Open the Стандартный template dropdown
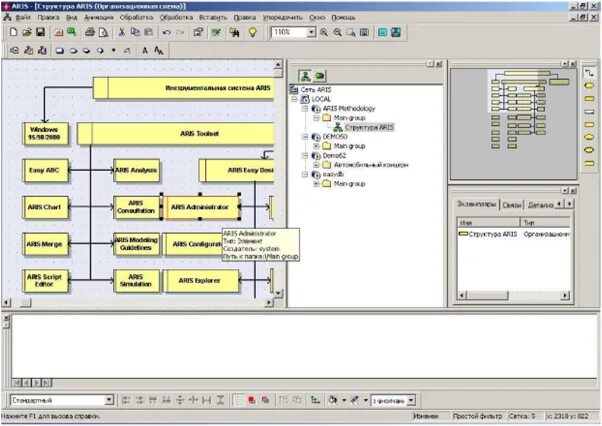Screen dimensions: 602x426 (109, 400)
